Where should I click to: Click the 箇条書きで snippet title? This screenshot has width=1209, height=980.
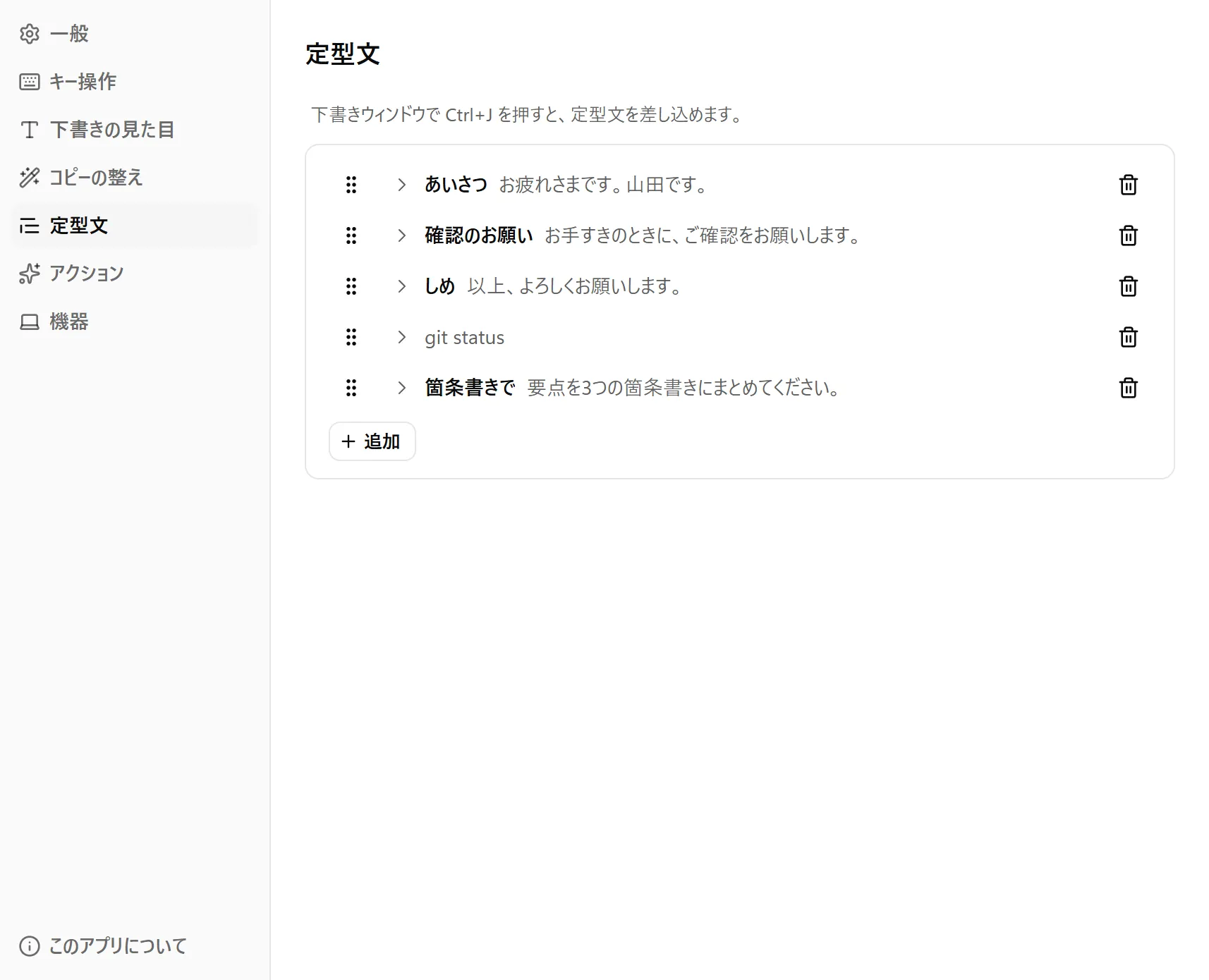click(470, 388)
